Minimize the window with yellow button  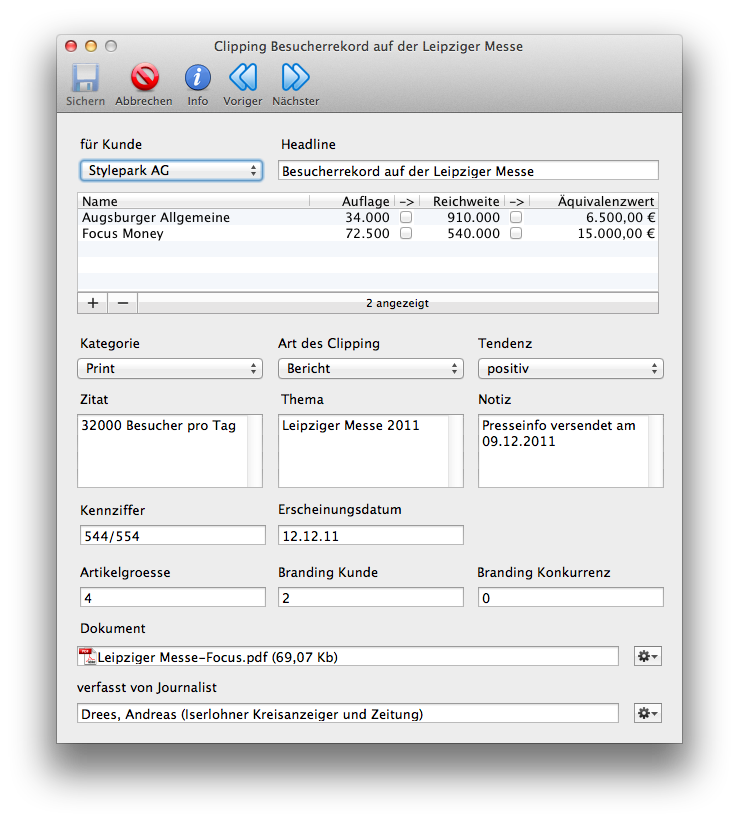coord(91,46)
